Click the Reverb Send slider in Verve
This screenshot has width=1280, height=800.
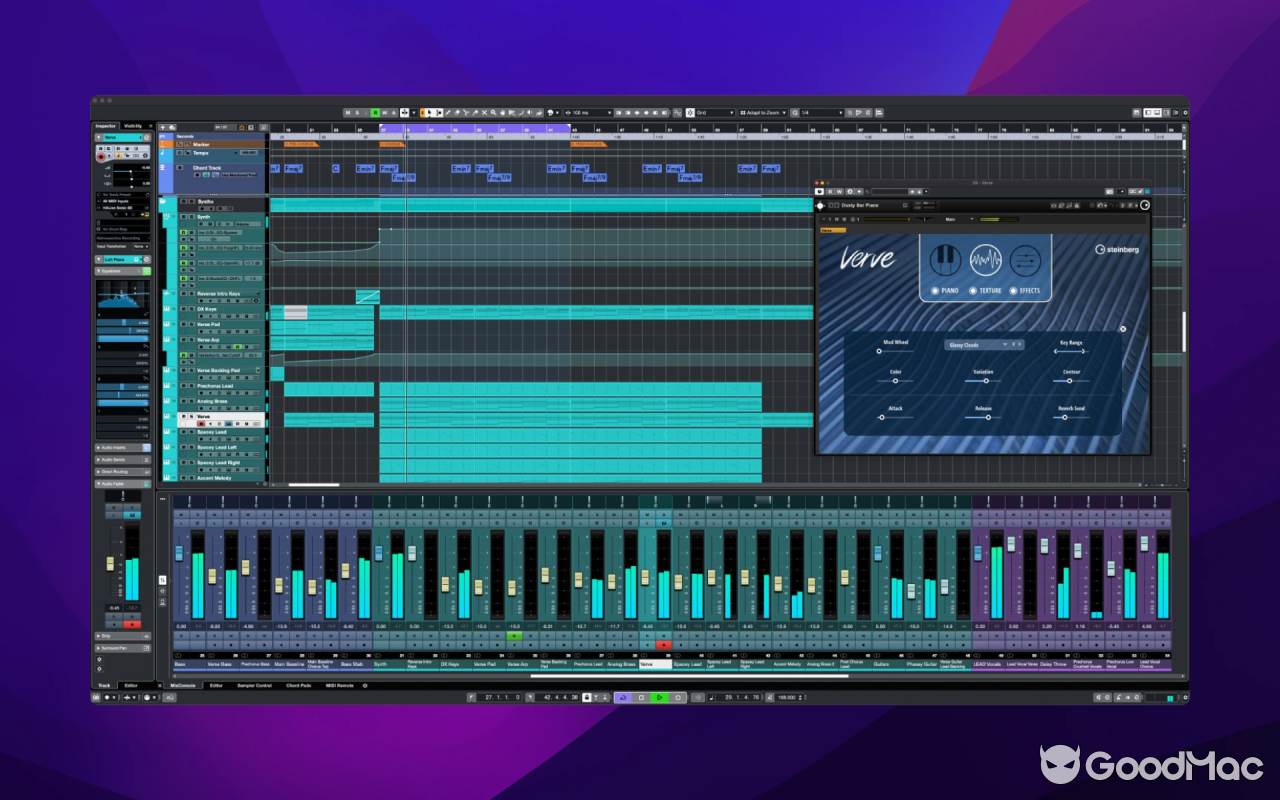pos(1065,418)
